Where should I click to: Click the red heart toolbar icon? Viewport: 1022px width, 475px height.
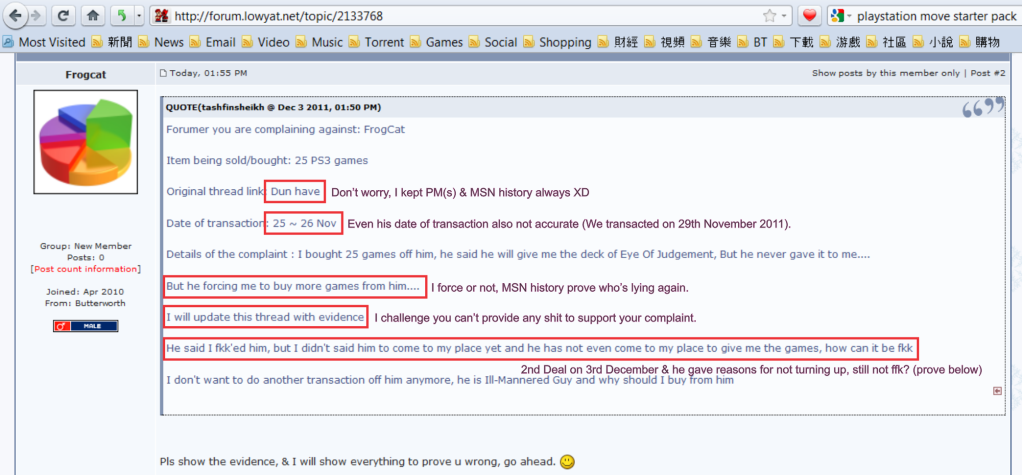[x=810, y=16]
